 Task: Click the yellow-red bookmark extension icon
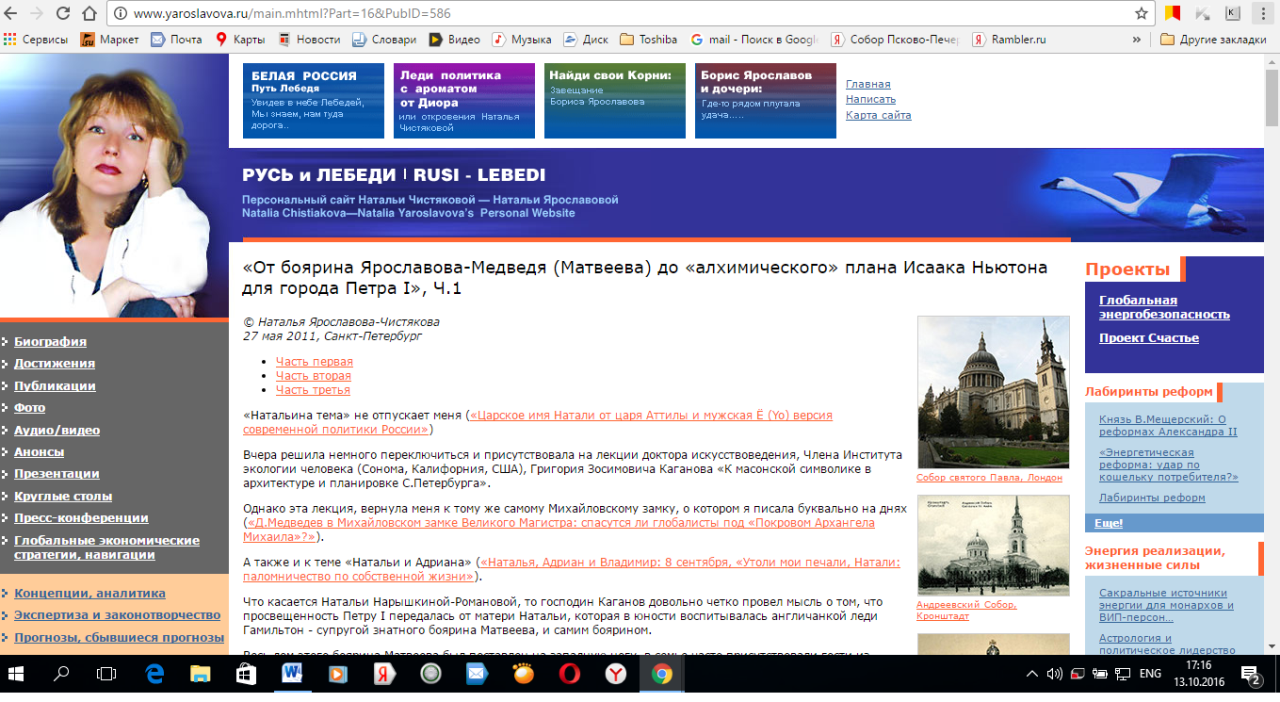point(1174,14)
